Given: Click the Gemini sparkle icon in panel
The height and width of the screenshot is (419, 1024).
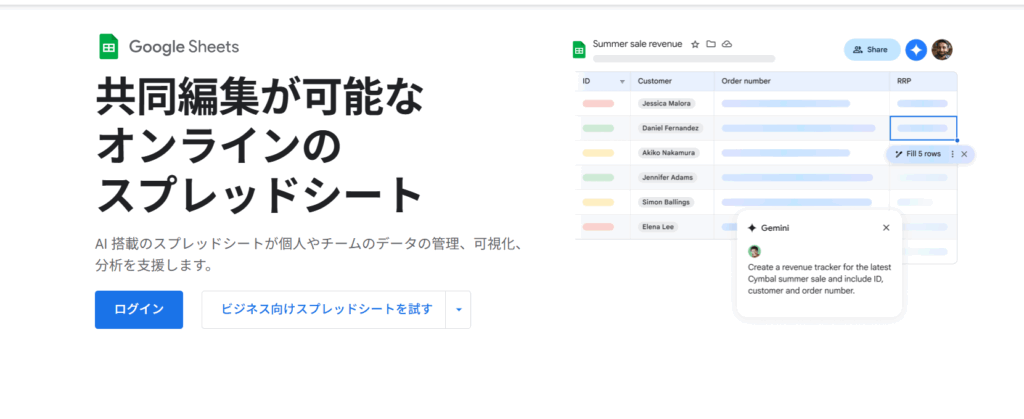Looking at the screenshot, I should pyautogui.click(x=752, y=228).
